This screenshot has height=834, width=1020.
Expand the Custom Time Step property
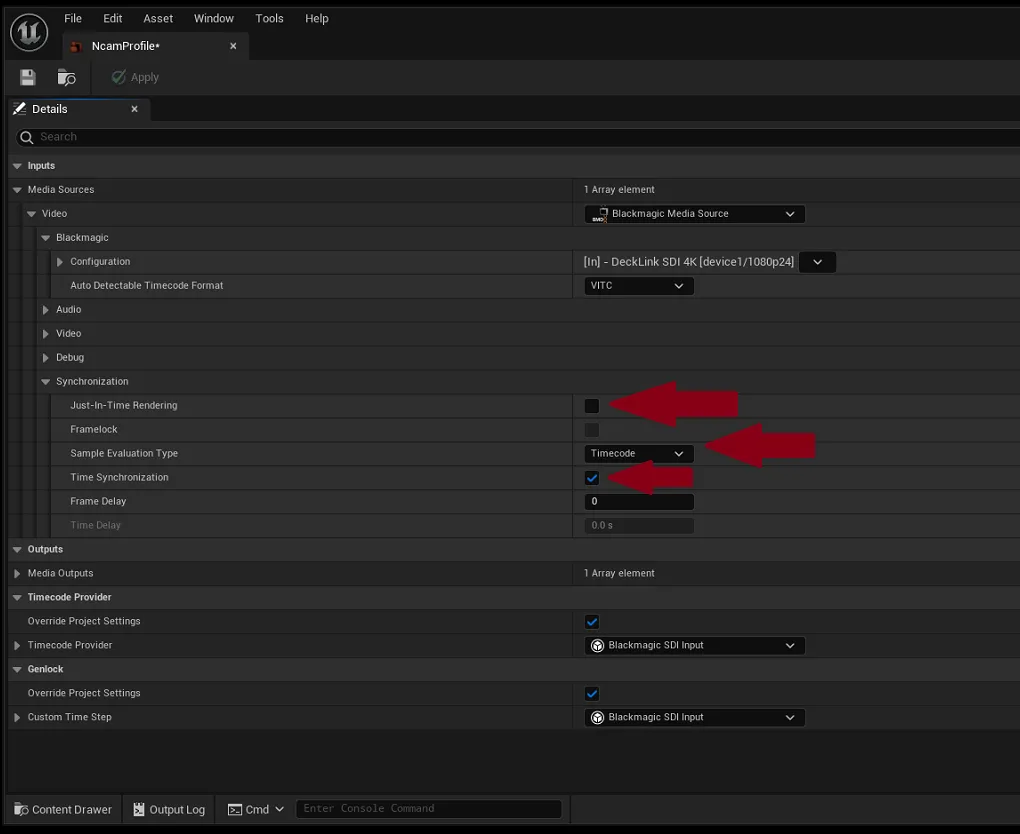(18, 718)
